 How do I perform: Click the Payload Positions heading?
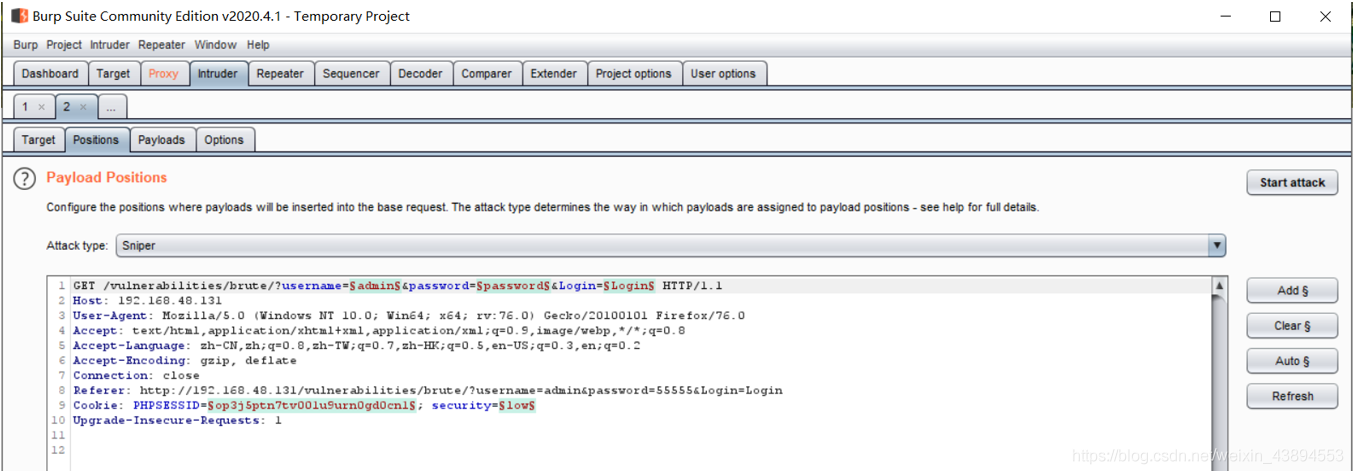click(107, 178)
